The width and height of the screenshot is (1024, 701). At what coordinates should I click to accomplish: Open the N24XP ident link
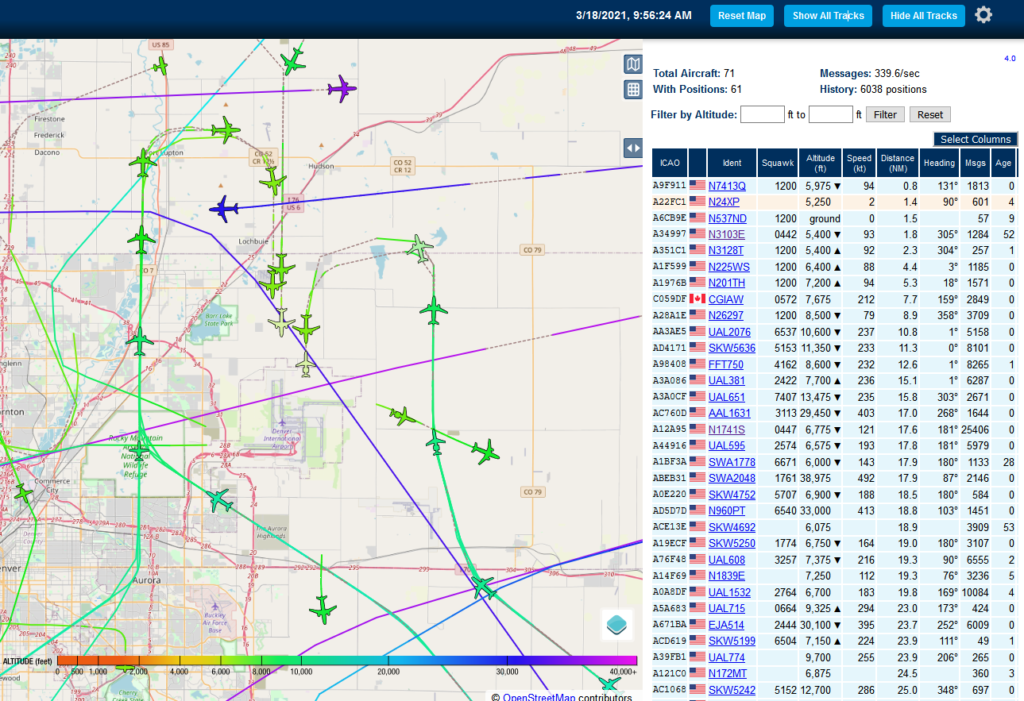coord(724,203)
